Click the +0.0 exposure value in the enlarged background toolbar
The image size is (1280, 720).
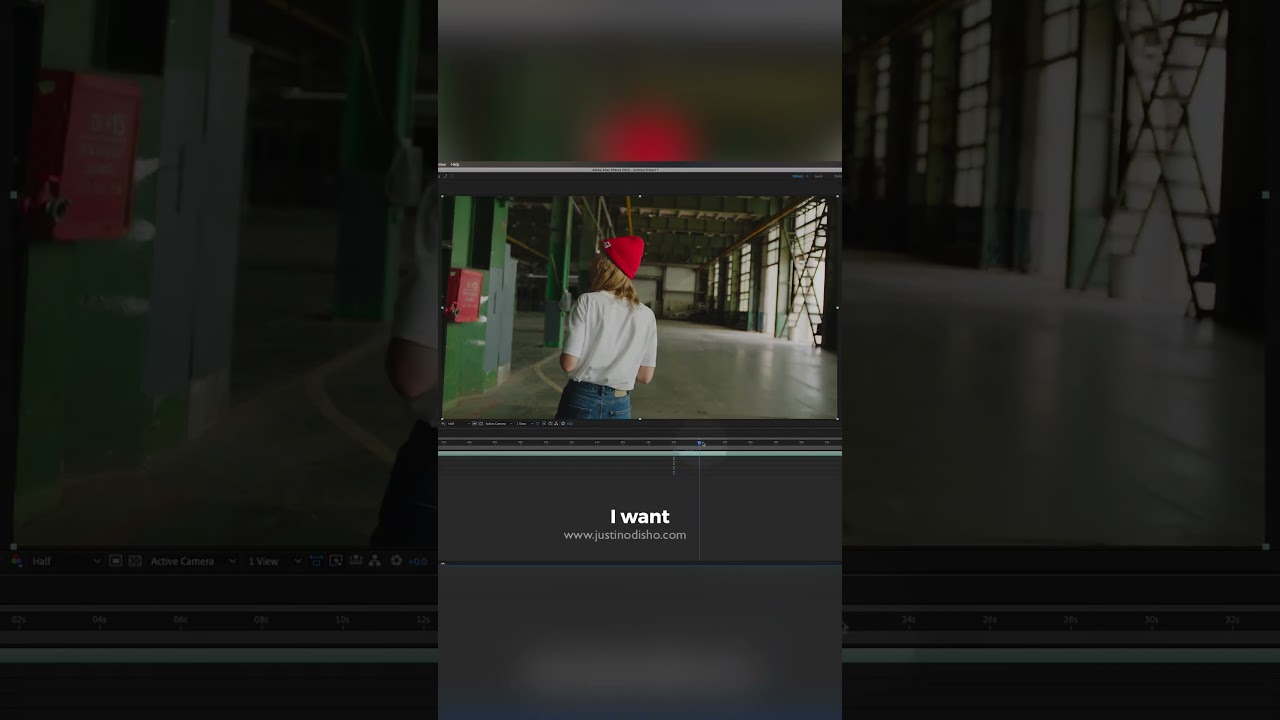click(x=417, y=561)
